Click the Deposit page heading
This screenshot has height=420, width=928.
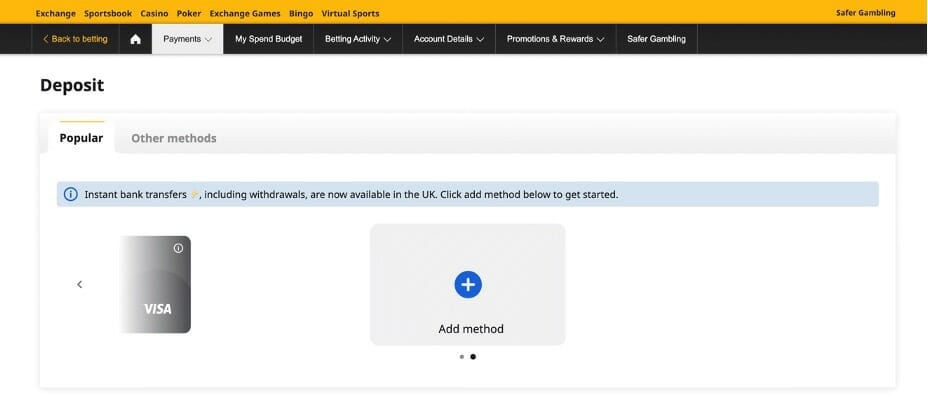pos(72,86)
